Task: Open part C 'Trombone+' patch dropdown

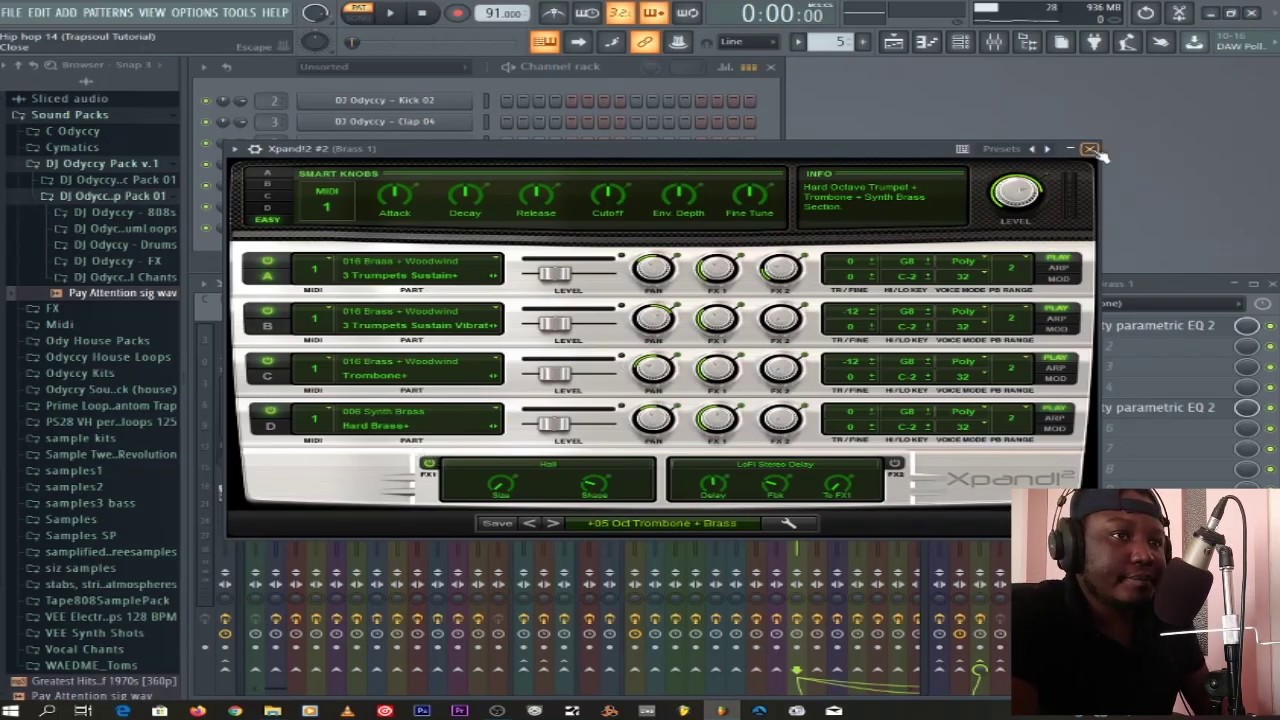Action: click(x=419, y=376)
